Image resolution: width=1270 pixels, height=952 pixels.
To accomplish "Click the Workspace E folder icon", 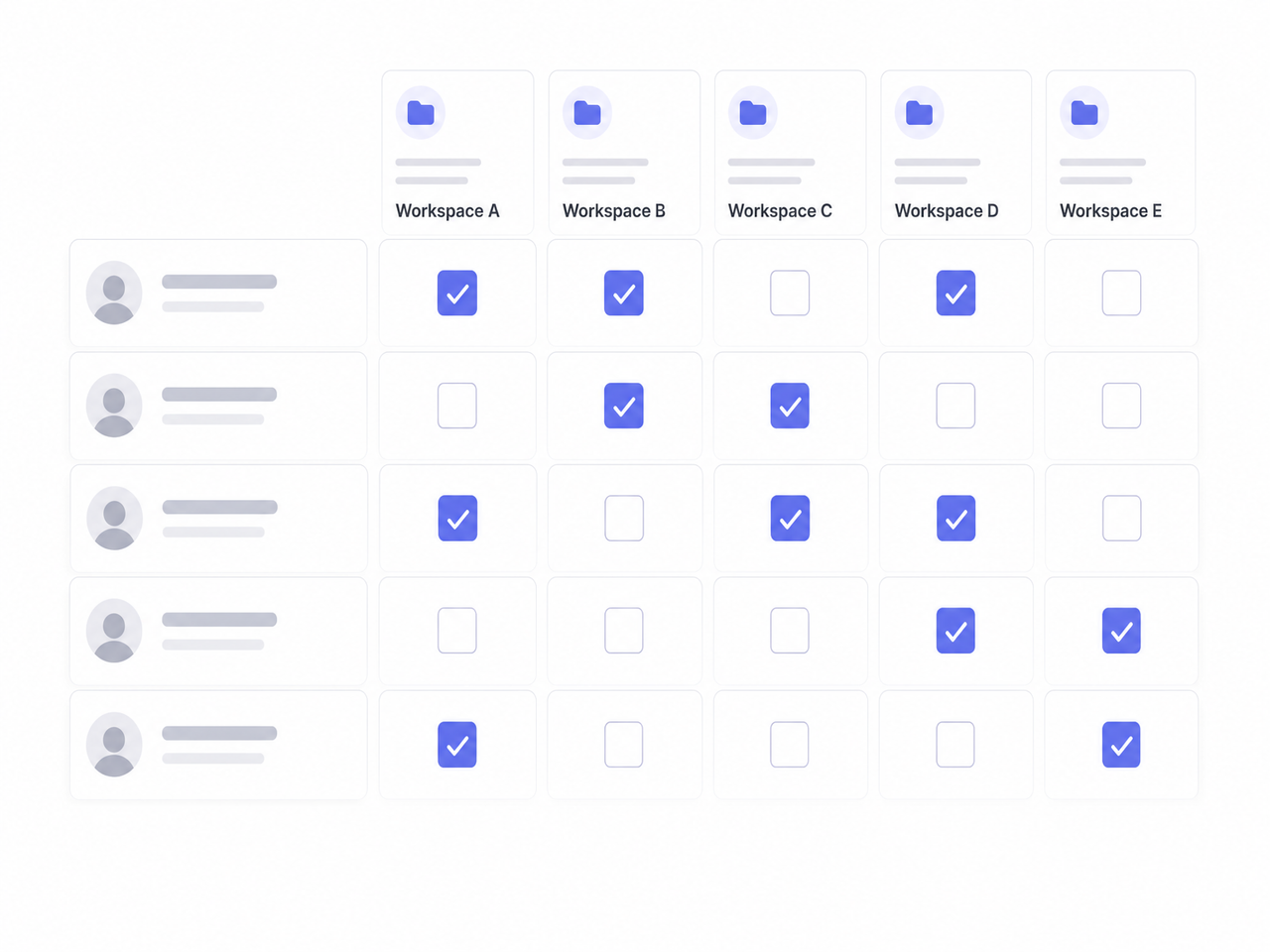I will [1084, 113].
